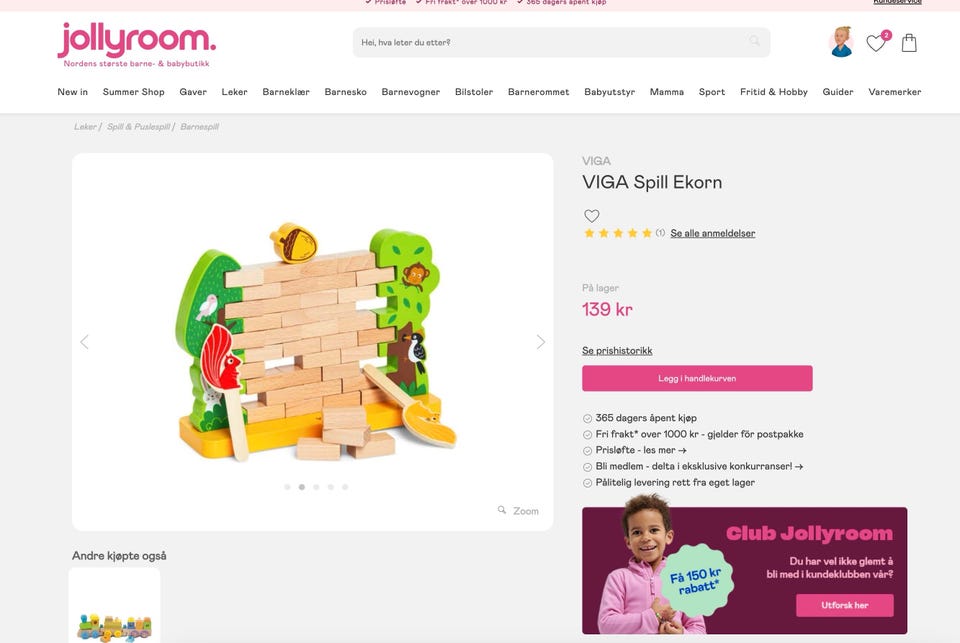Open the Fritid & Hobby menu
Screen dimensions: 960x643
click(x=773, y=92)
